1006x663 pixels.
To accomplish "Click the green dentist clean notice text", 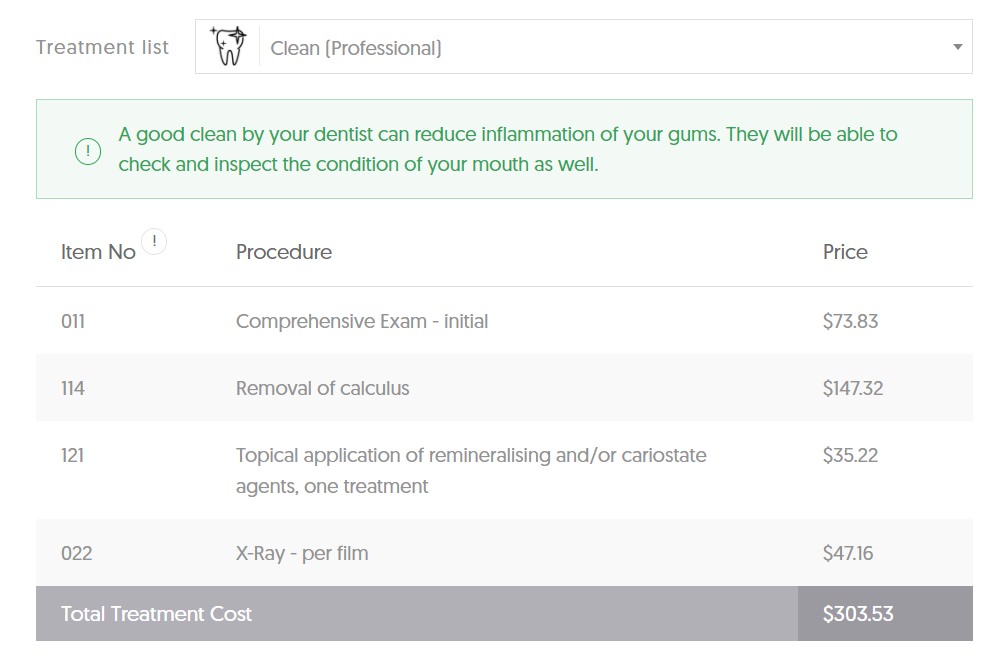I will click(507, 149).
